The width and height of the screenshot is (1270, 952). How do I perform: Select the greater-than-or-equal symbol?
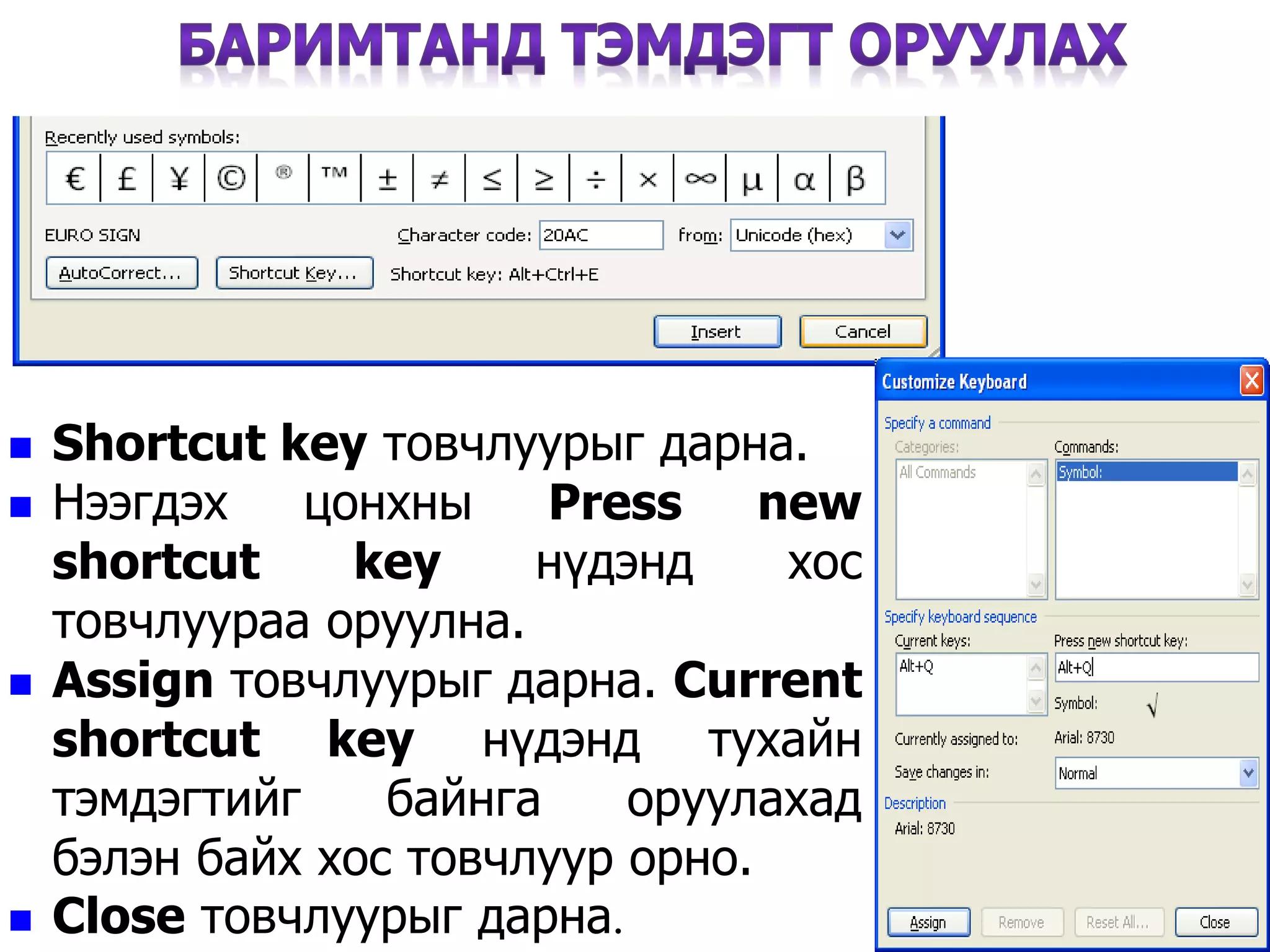(543, 178)
